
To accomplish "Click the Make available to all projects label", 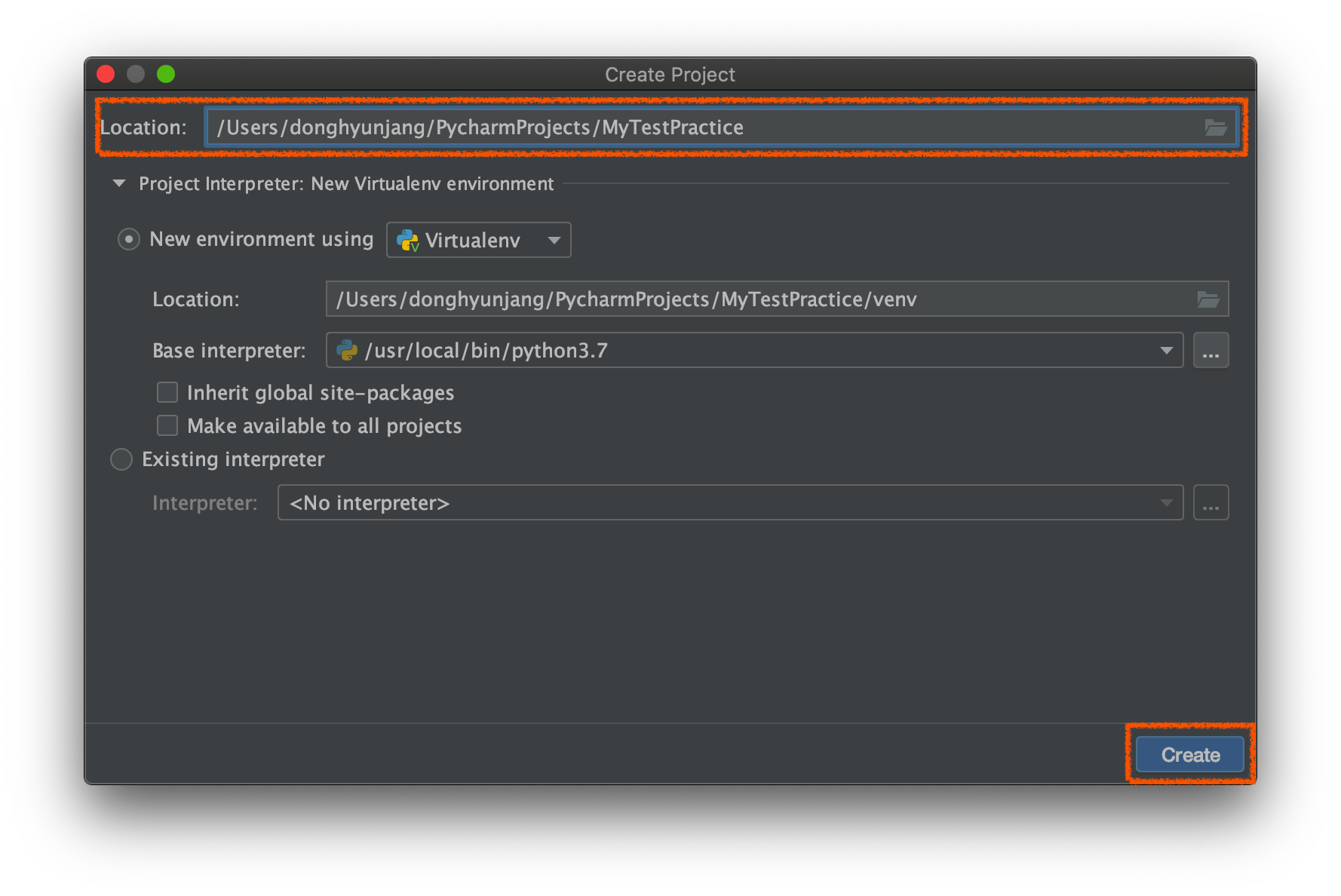I will pyautogui.click(x=324, y=426).
